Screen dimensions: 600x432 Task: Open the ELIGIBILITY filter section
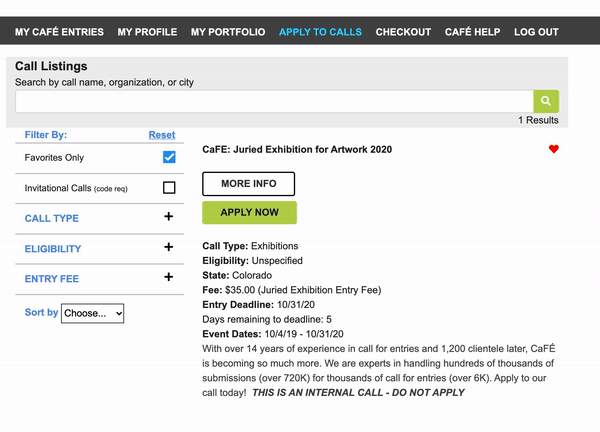coord(53,249)
